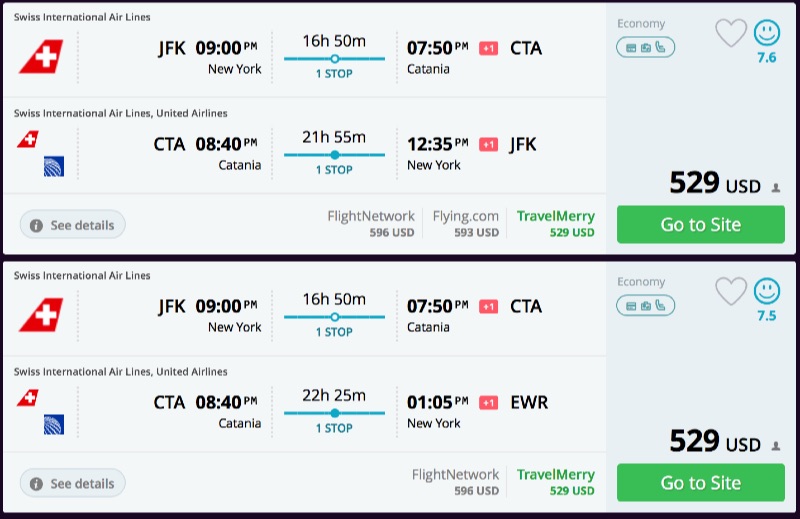Click Swiss airline logo on first JFK outbound flight
Image resolution: width=800 pixels, height=519 pixels.
[x=40, y=57]
